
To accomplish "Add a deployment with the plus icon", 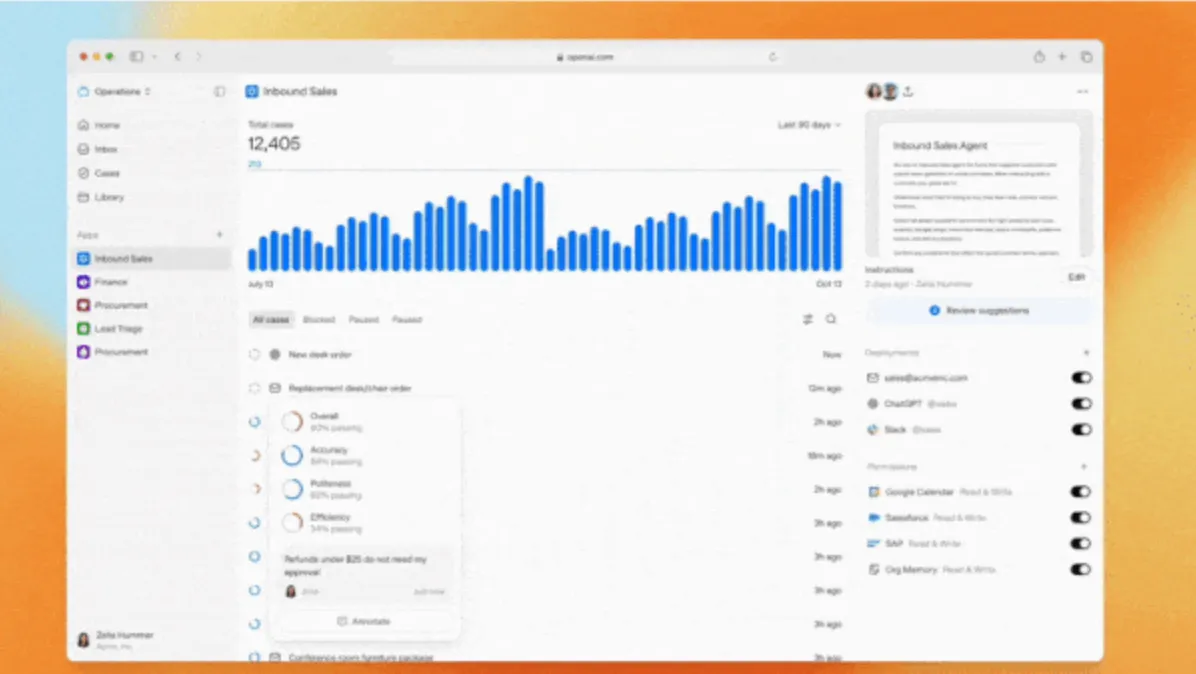I will [x=1086, y=352].
